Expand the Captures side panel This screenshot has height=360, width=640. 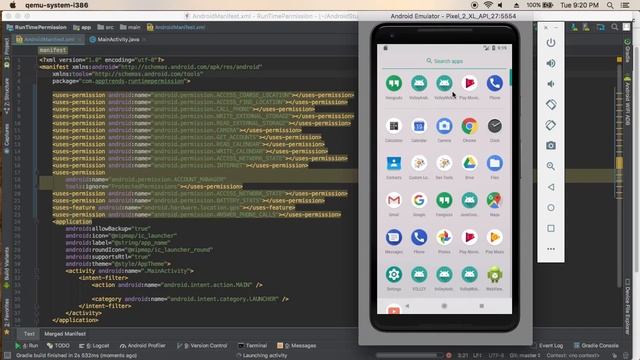point(7,138)
